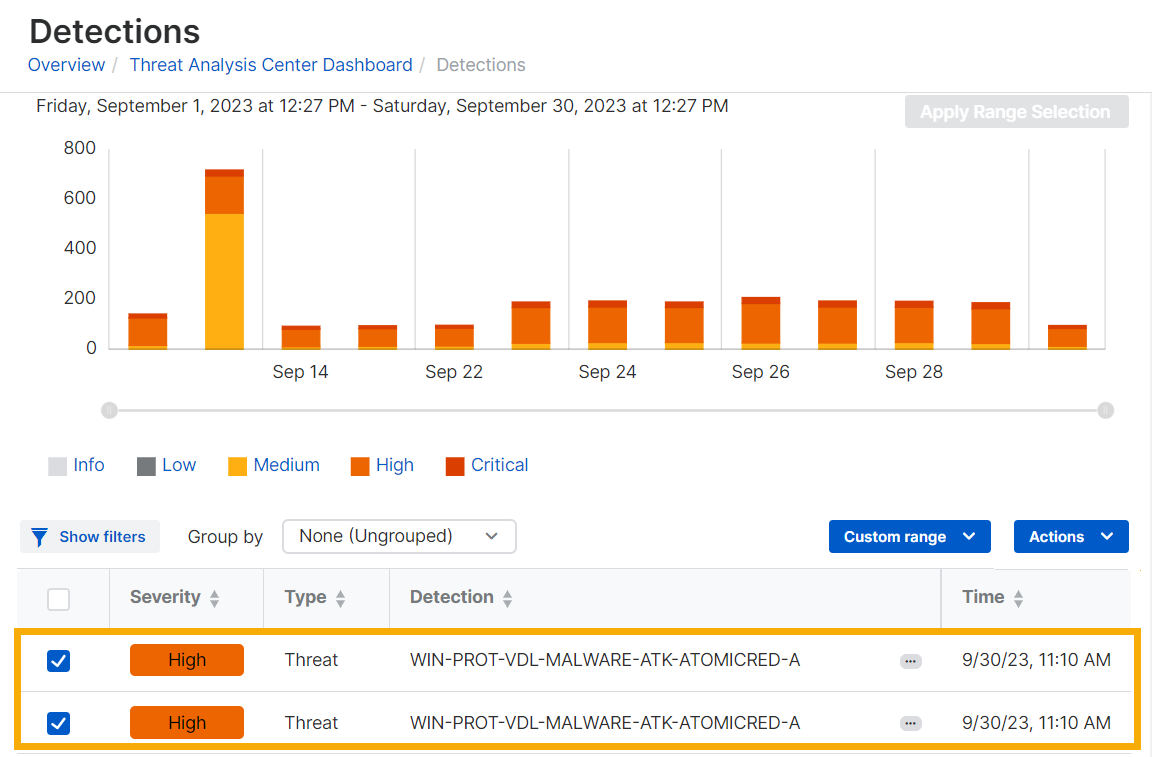Open the ellipsis menu on the second detection row
The height and width of the screenshot is (757, 1153).
910,724
